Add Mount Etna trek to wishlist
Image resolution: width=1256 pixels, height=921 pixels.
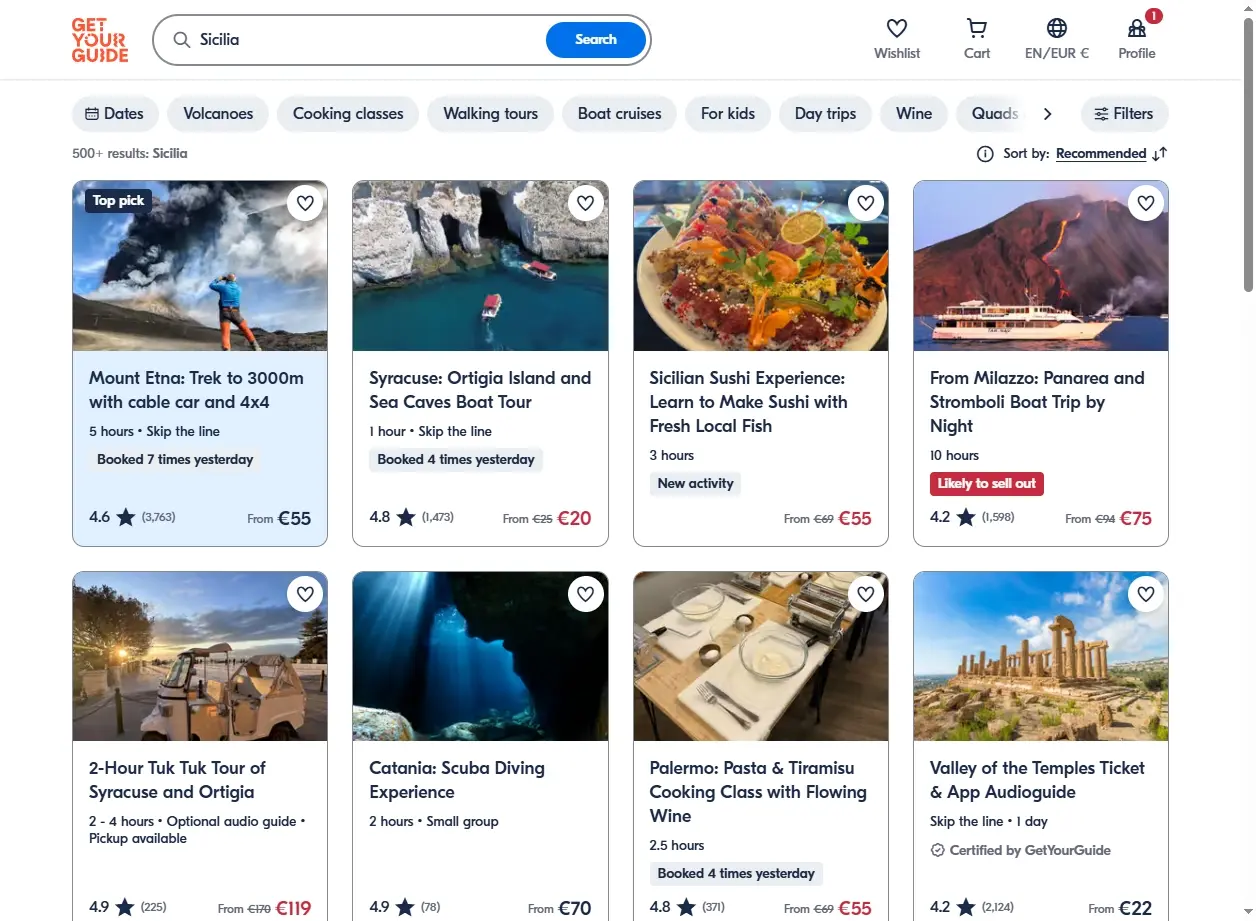click(x=305, y=203)
